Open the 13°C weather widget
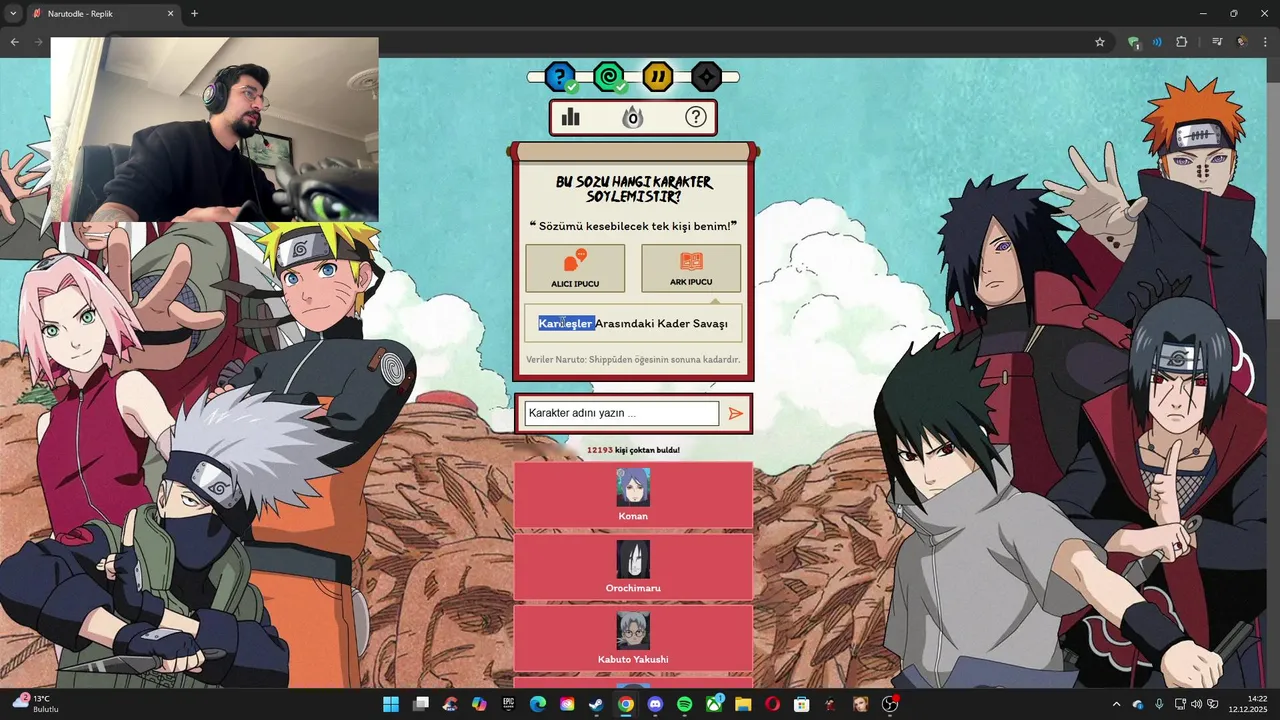Image resolution: width=1280 pixels, height=720 pixels. coord(36,704)
